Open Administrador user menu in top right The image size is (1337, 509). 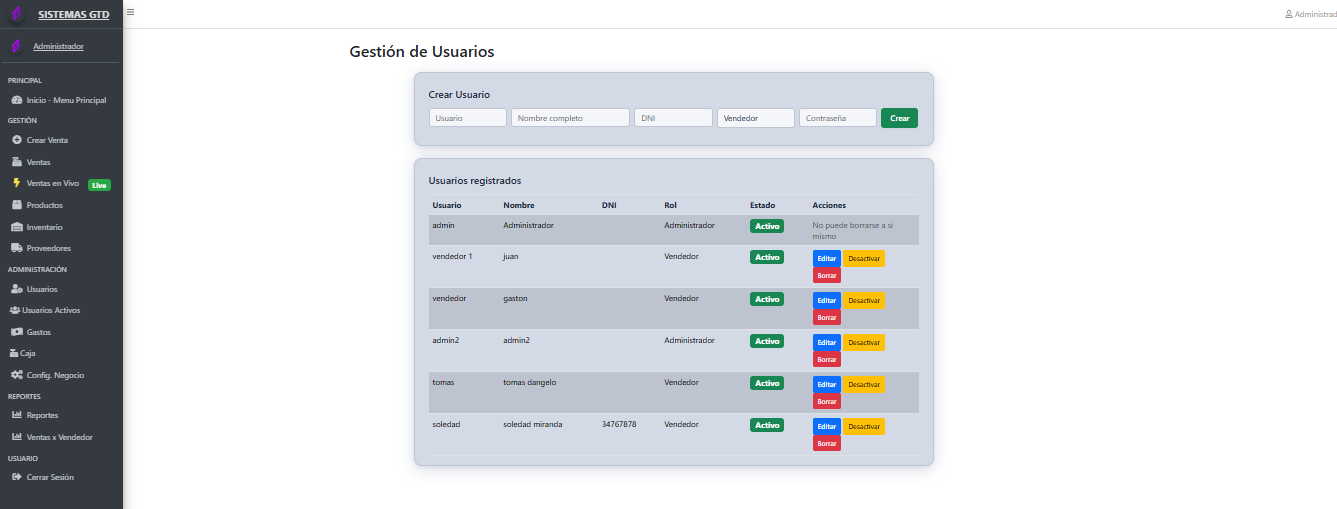[1310, 14]
